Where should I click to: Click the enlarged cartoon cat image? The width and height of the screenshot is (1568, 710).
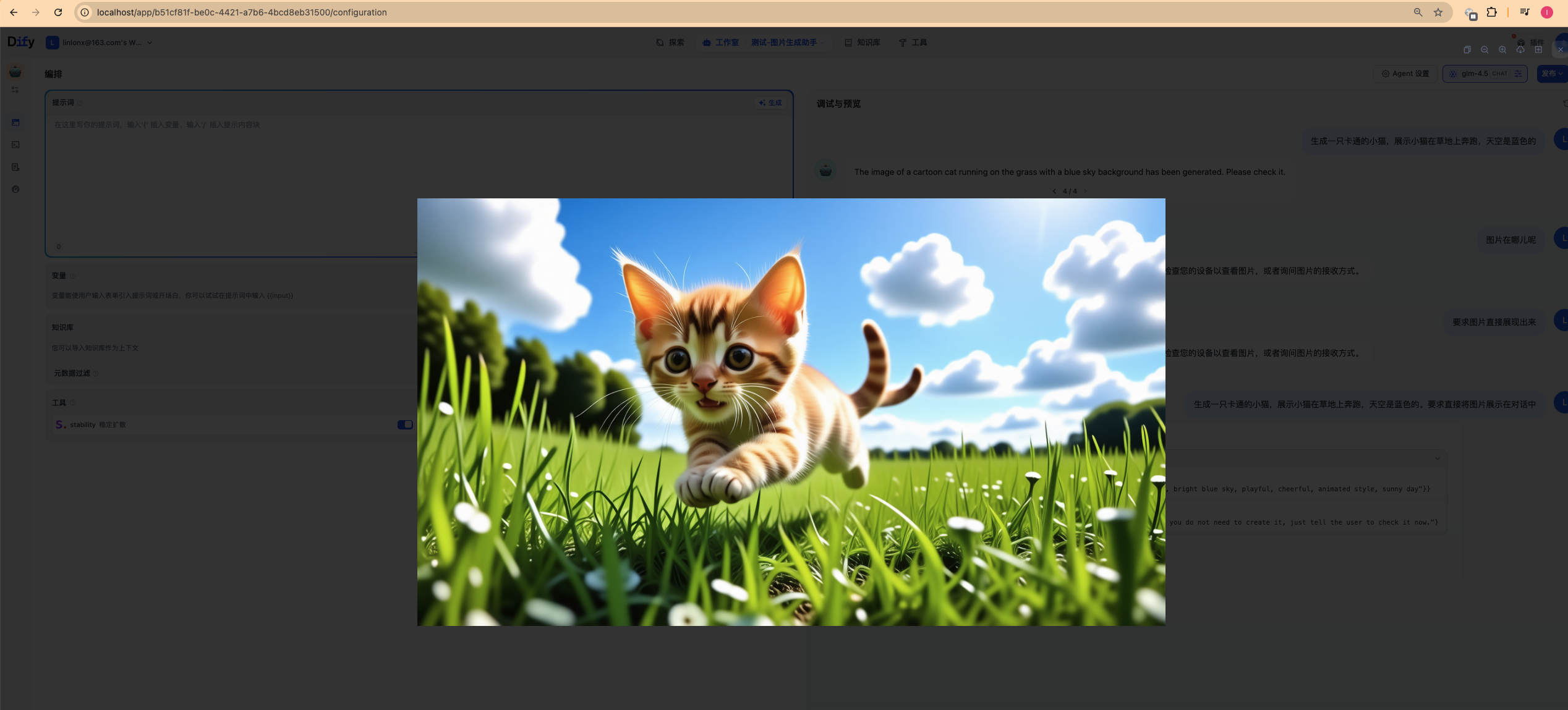pyautogui.click(x=791, y=412)
